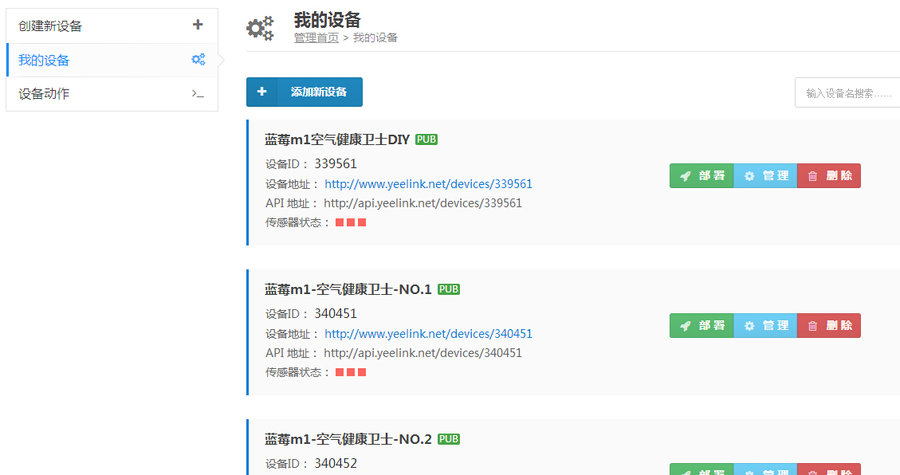Manage device 340451 with 管理 button
The height and width of the screenshot is (475, 900).
coord(765,326)
